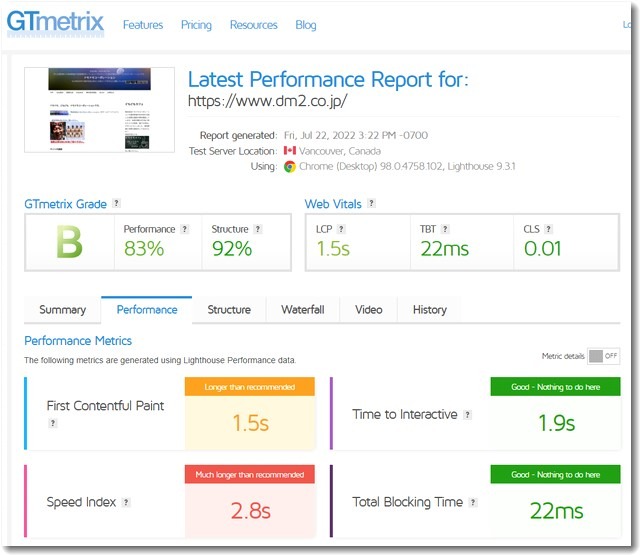Open the Pricing page link
The width and height of the screenshot is (640, 555).
click(196, 25)
